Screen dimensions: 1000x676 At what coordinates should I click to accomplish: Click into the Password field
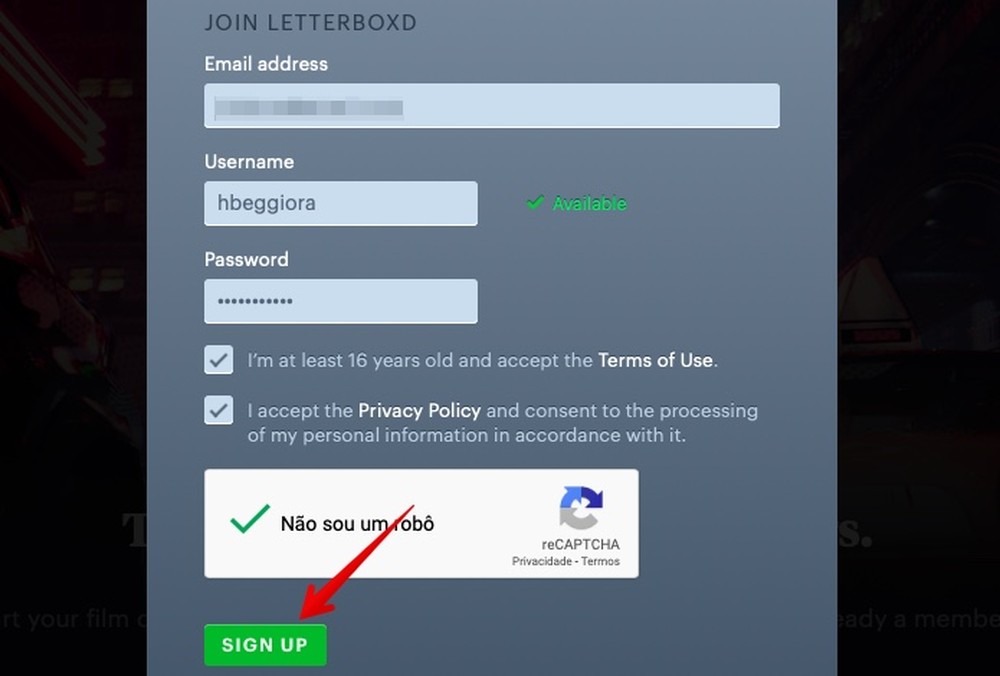tap(340, 301)
